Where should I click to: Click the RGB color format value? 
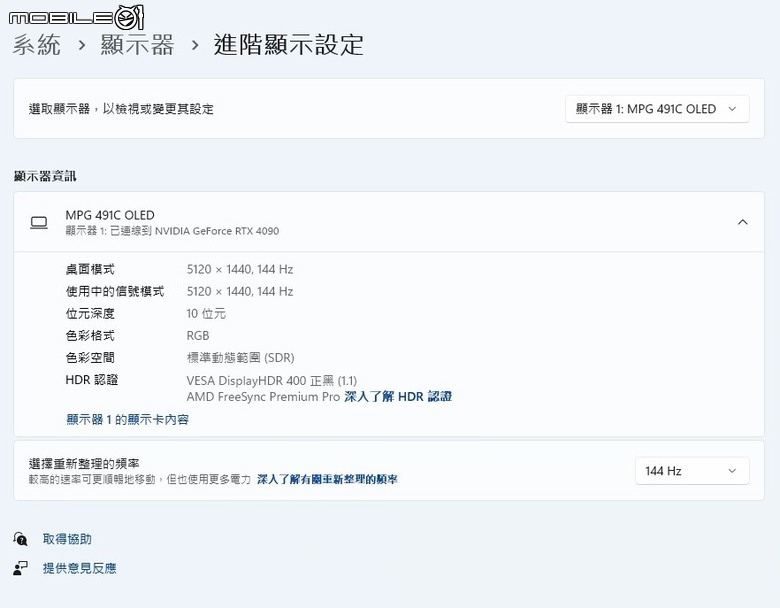click(198, 335)
